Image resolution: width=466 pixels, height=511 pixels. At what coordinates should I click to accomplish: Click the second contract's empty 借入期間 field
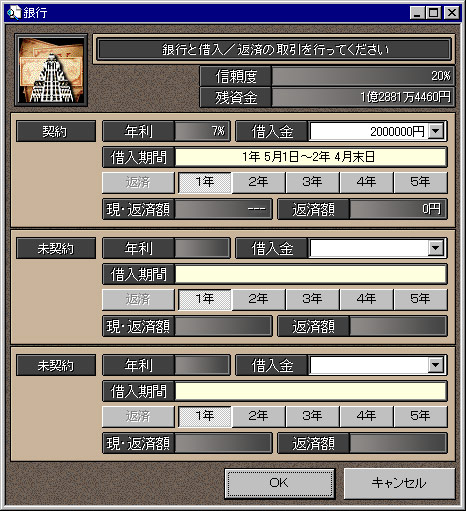[x=311, y=274]
